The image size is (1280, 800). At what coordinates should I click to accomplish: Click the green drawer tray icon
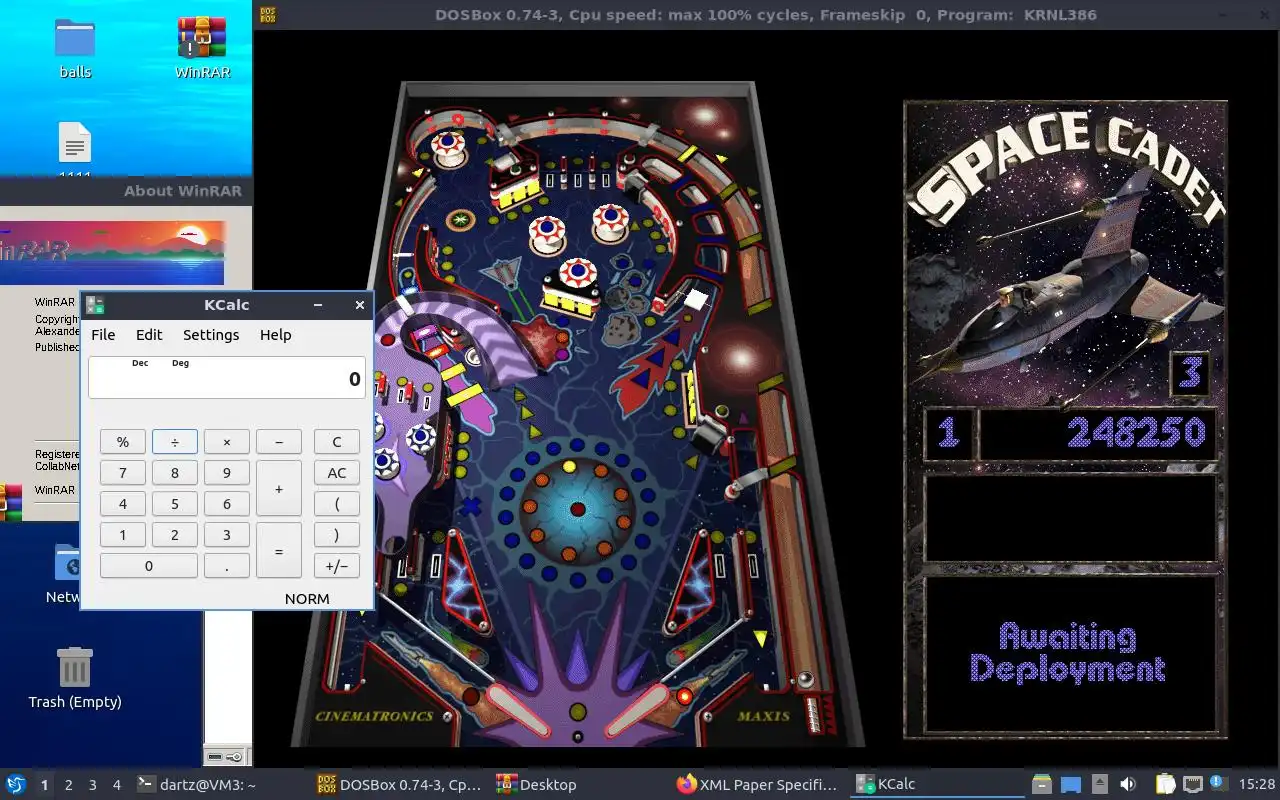pyautogui.click(x=1042, y=784)
